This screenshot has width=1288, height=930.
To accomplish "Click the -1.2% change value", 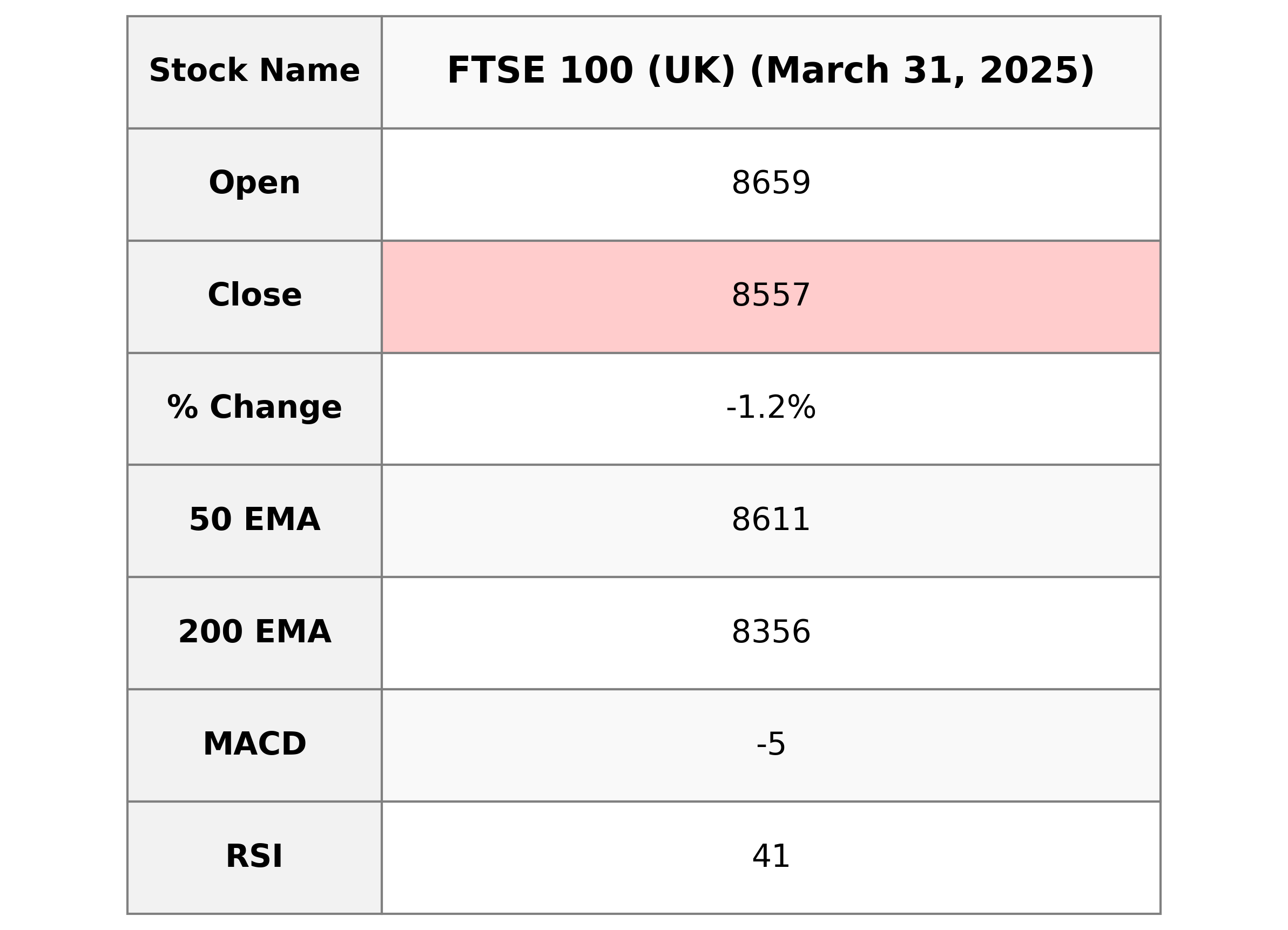I will 771,408.
